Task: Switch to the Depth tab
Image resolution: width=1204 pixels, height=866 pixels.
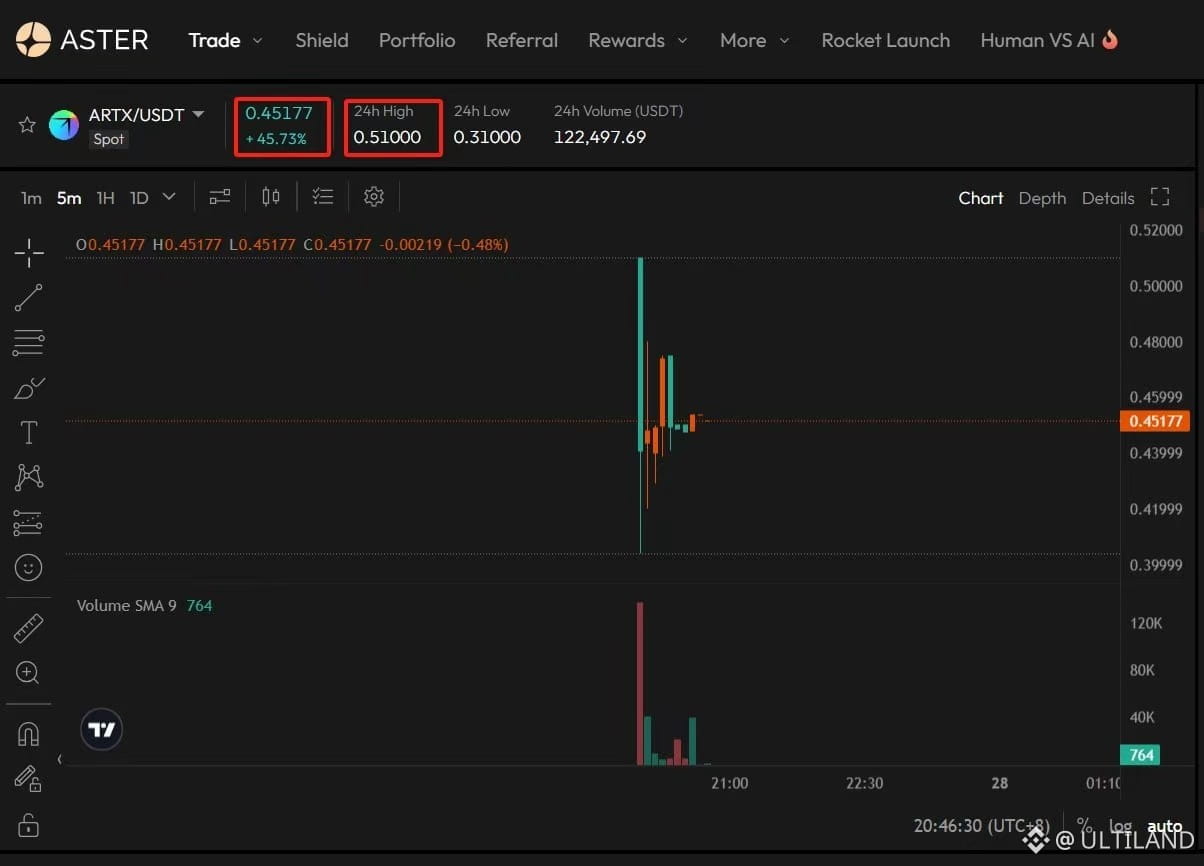Action: pos(1042,198)
